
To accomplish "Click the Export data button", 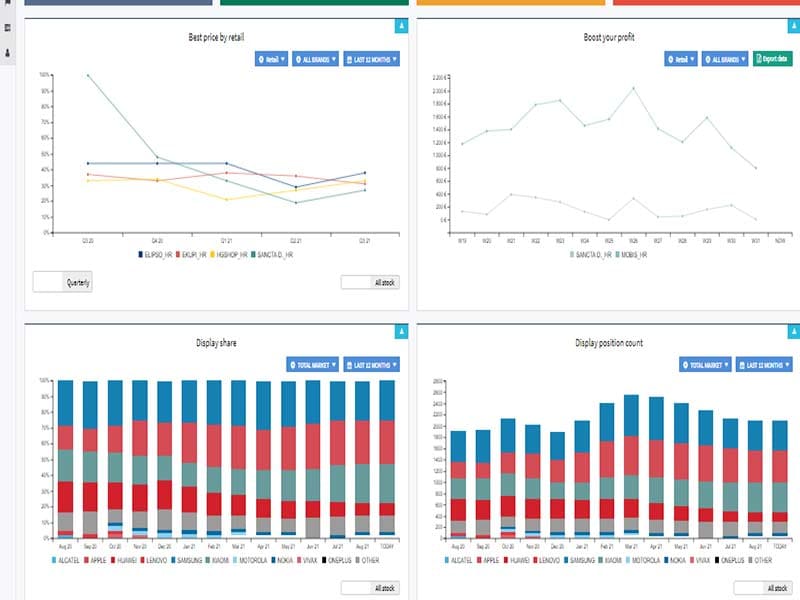I will pos(772,59).
